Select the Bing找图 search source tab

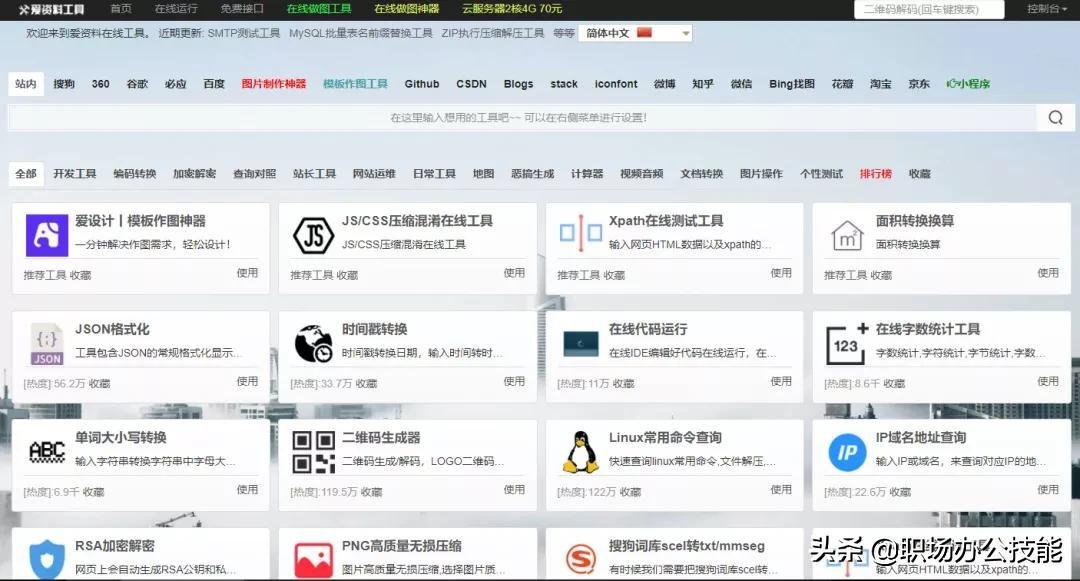(791, 83)
